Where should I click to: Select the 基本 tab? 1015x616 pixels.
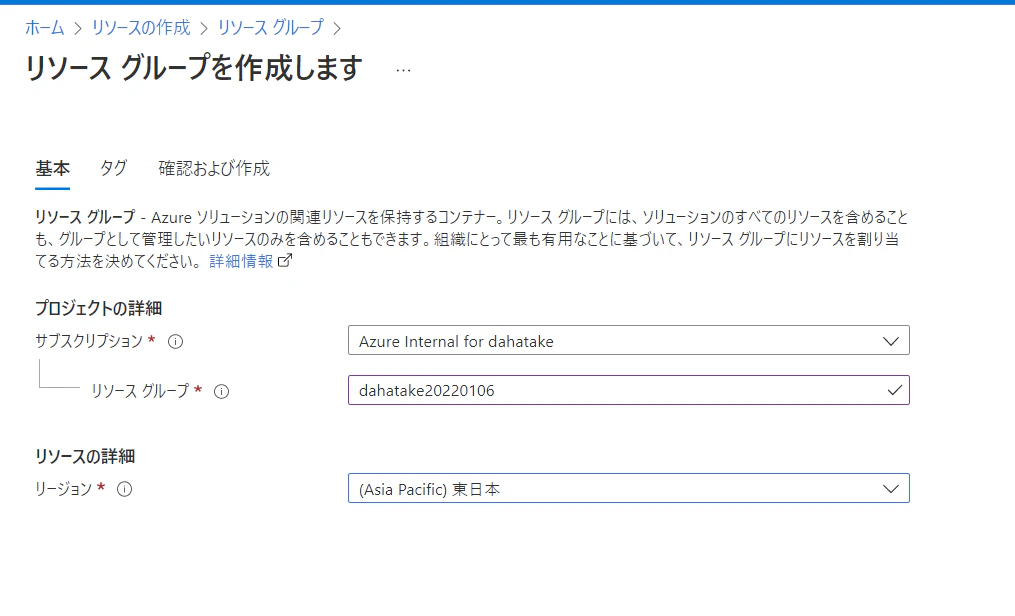pos(52,169)
